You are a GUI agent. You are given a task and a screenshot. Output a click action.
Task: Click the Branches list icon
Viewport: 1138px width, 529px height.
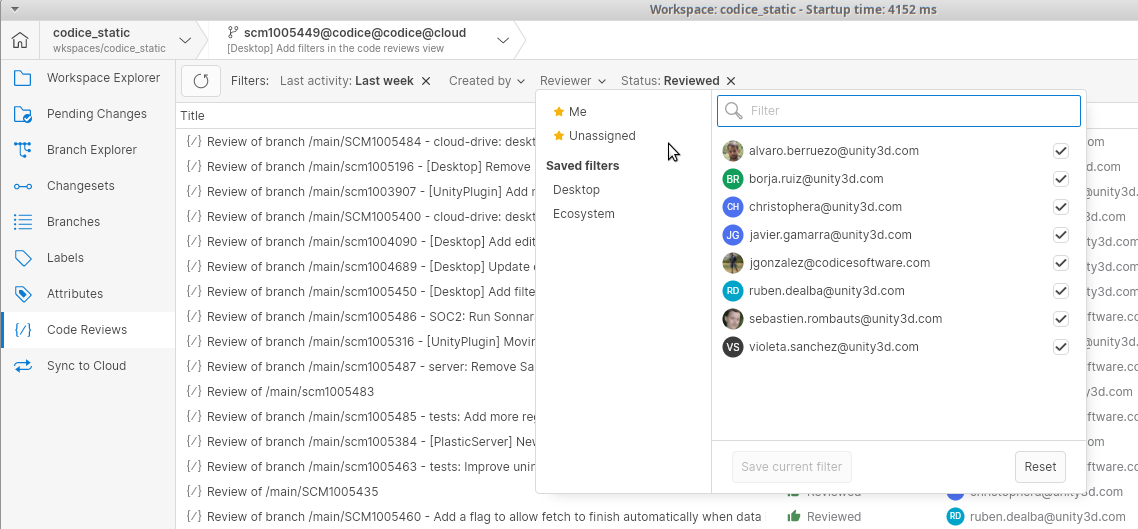(x=22, y=222)
